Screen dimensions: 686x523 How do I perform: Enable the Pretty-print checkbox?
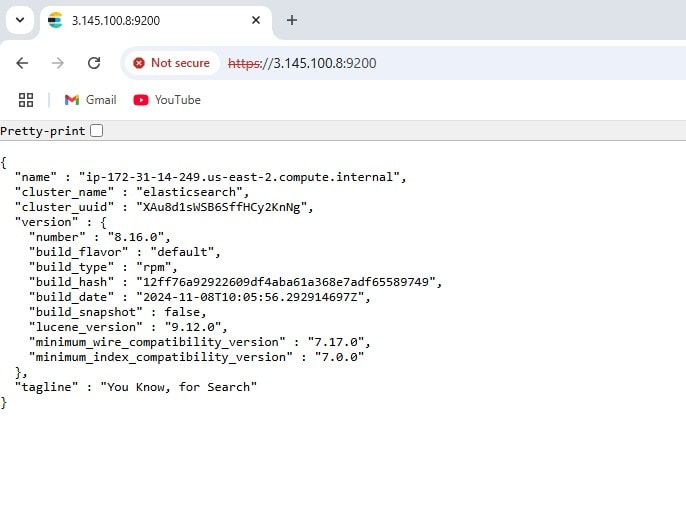pyautogui.click(x=97, y=131)
